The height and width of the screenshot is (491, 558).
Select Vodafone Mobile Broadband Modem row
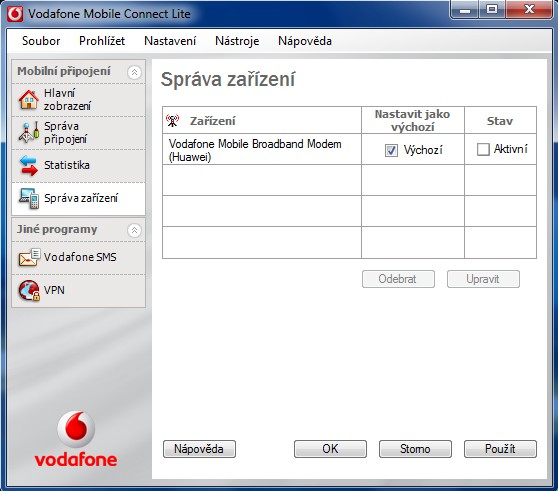(349, 149)
